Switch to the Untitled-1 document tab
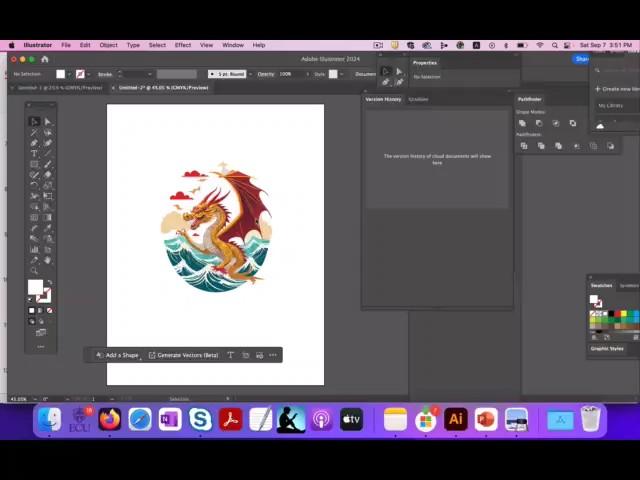The image size is (640, 480). click(x=60, y=88)
